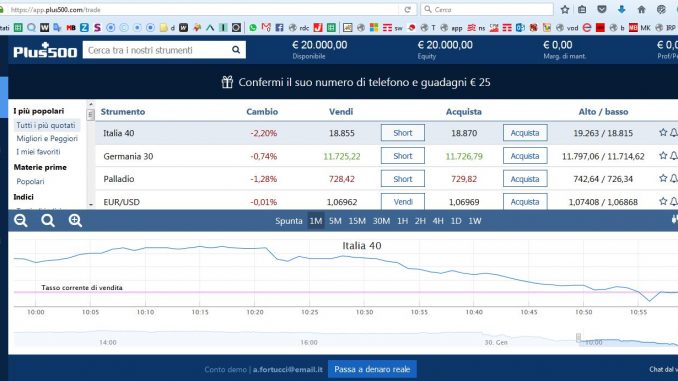Open the Microsoft logo bookmark
Screen dimensions: 678x381
(x=374, y=28)
